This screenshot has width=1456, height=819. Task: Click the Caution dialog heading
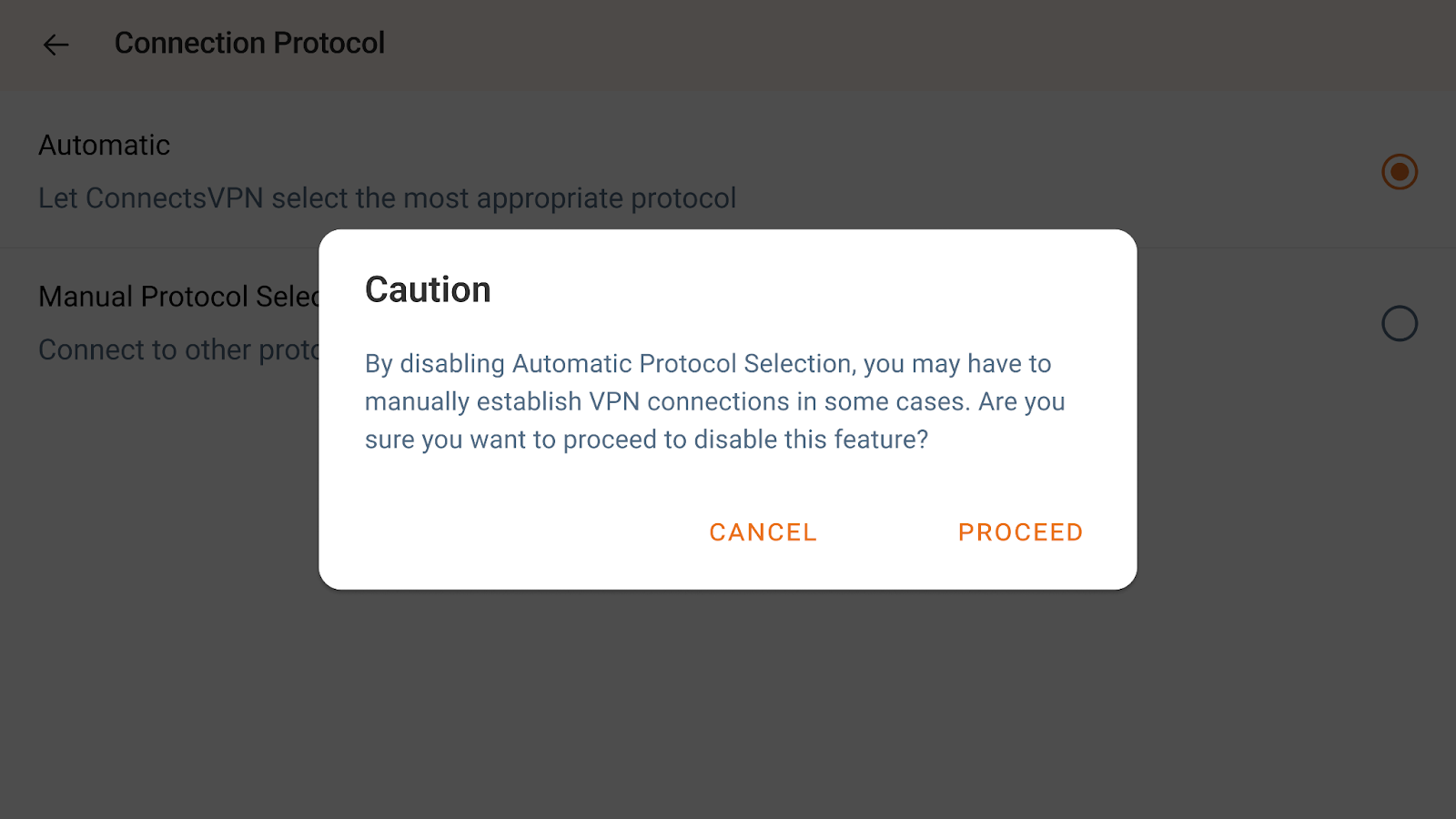coord(428,290)
